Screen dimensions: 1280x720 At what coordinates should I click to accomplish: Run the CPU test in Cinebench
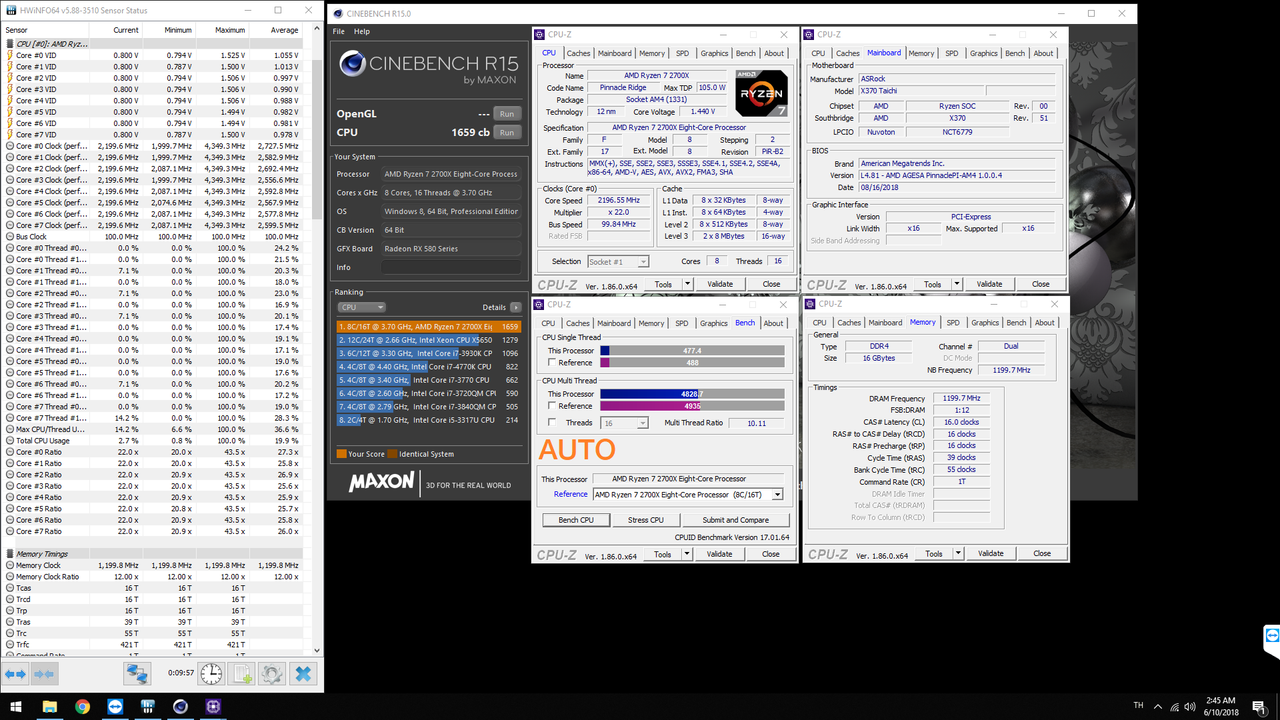click(x=507, y=132)
